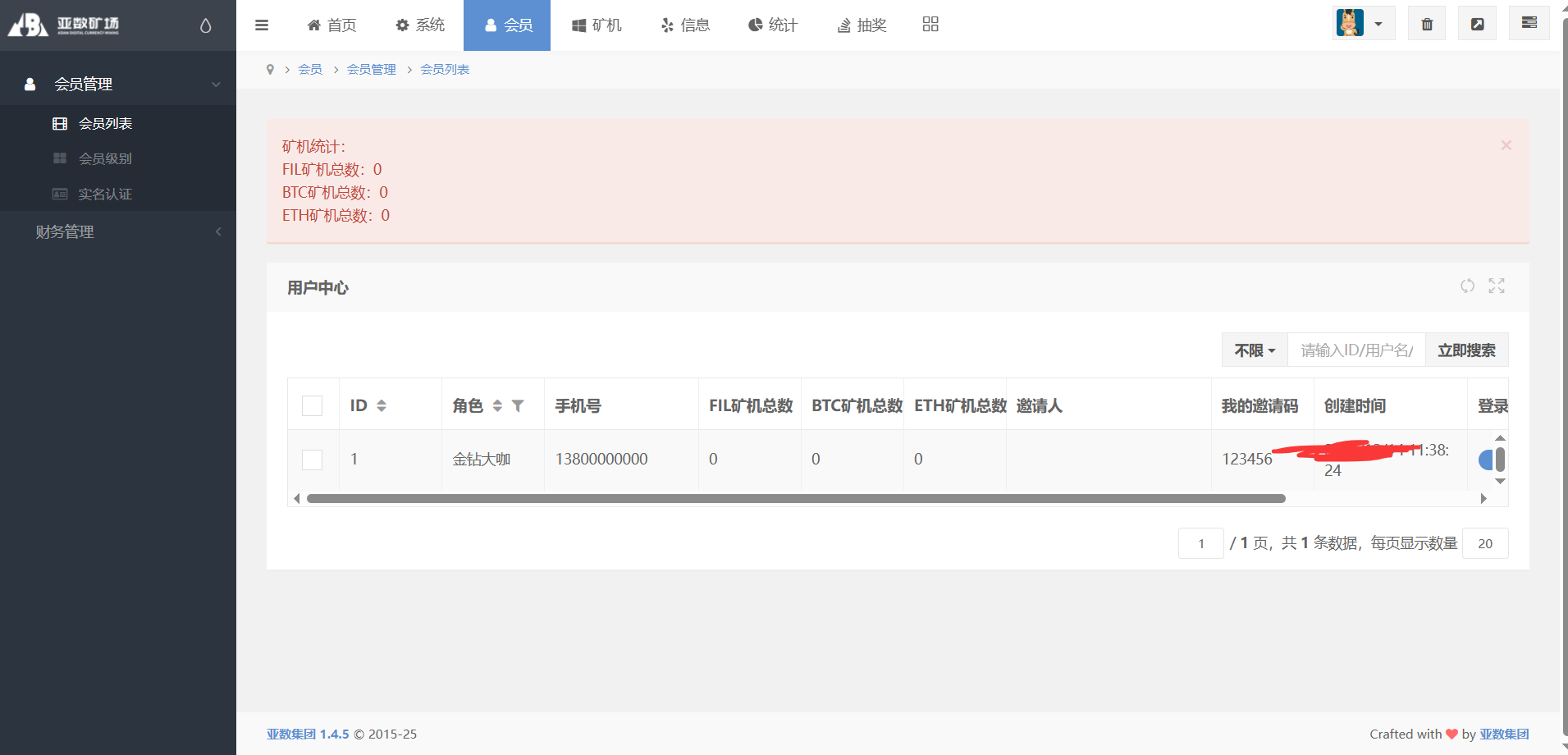Image resolution: width=1568 pixels, height=755 pixels.
Task: Check the checkbox for member row 1
Action: (312, 460)
